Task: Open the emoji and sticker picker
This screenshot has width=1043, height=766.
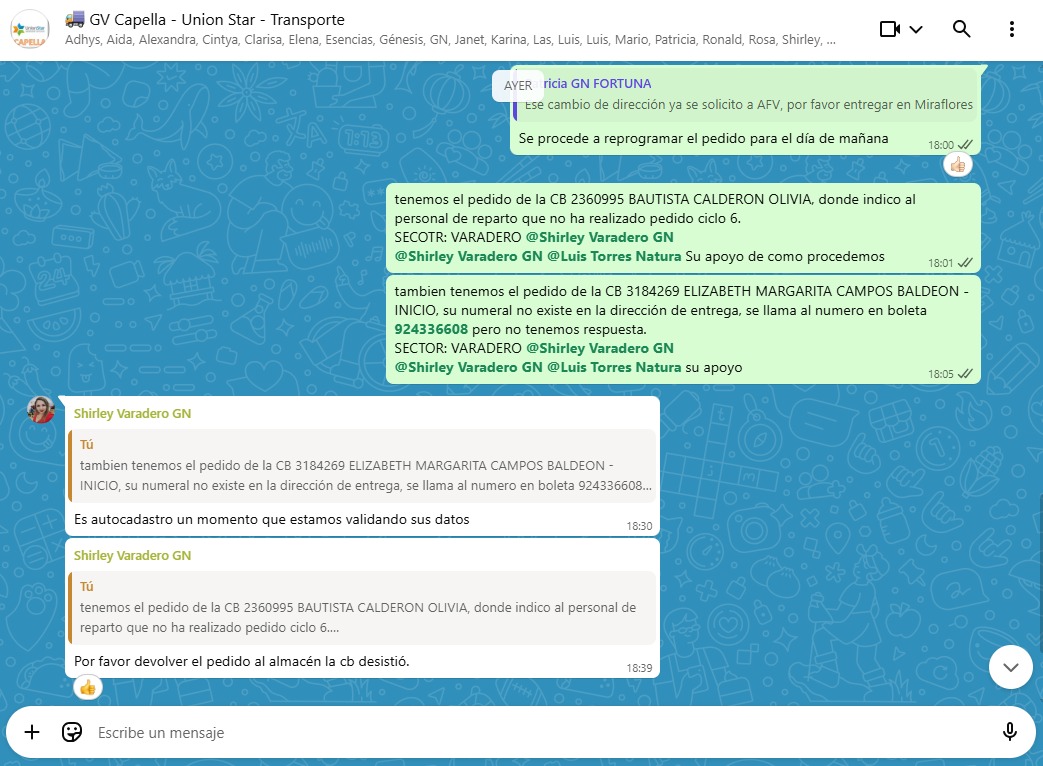Action: coord(72,732)
